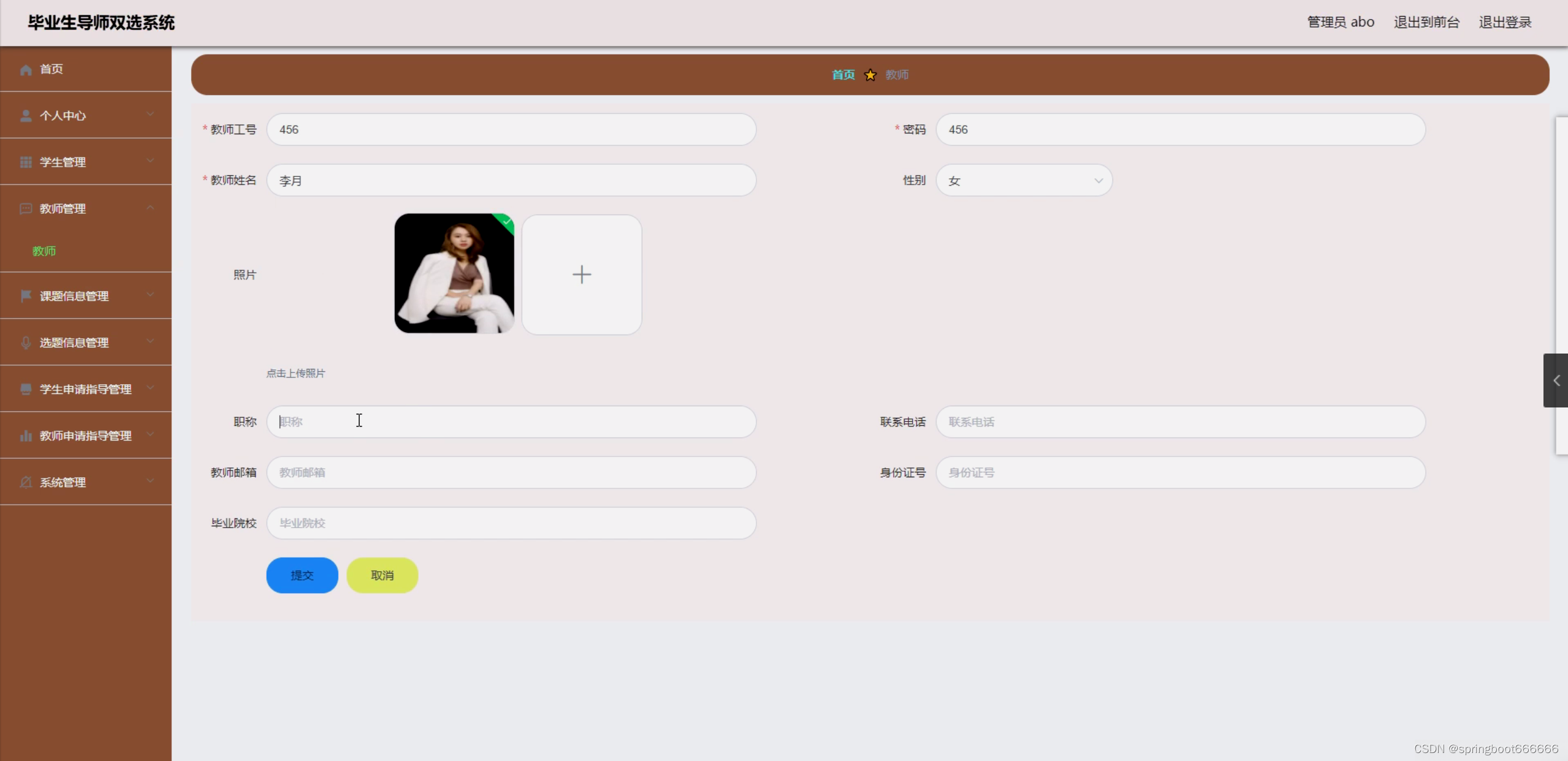Click the plus icon to upload photo

pyautogui.click(x=581, y=274)
